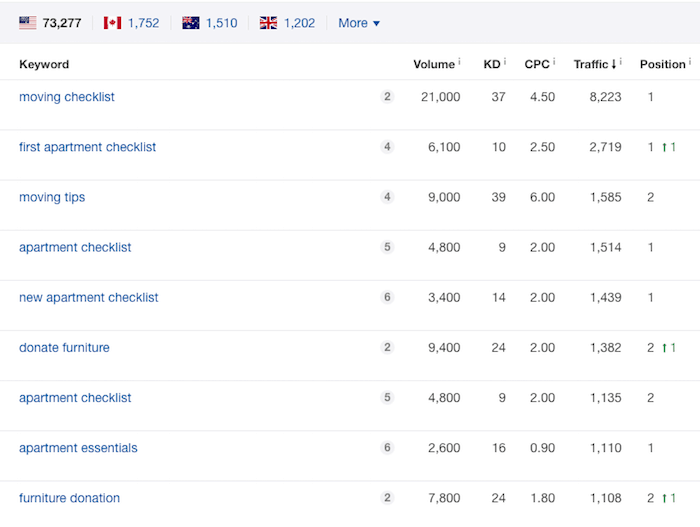The image size is (700, 527).
Task: Click the 6,100 volume value
Action: pos(444,147)
